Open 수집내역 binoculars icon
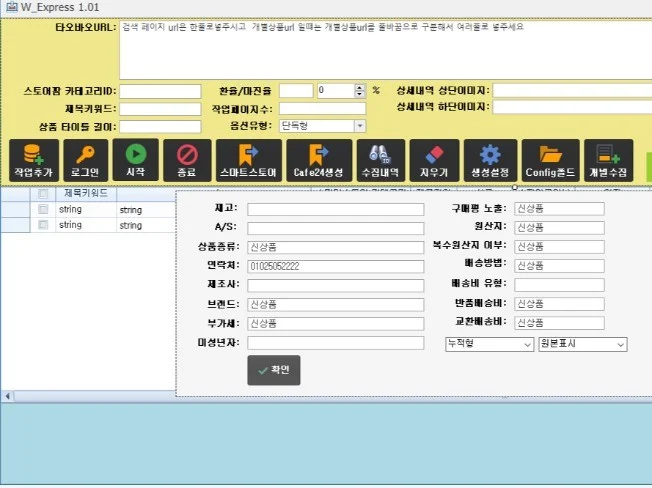The width and height of the screenshot is (652, 488). pyautogui.click(x=380, y=159)
